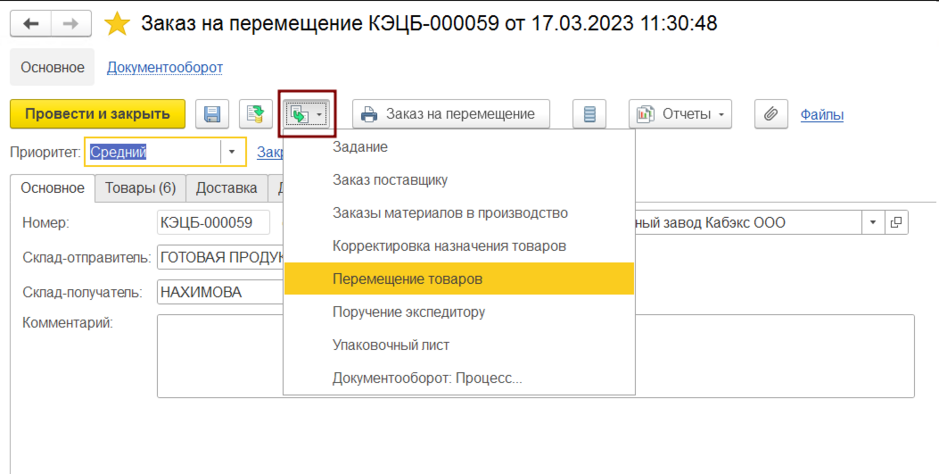Choose Поручение экспедитору menu item
The image size is (939, 474).
pyautogui.click(x=459, y=312)
